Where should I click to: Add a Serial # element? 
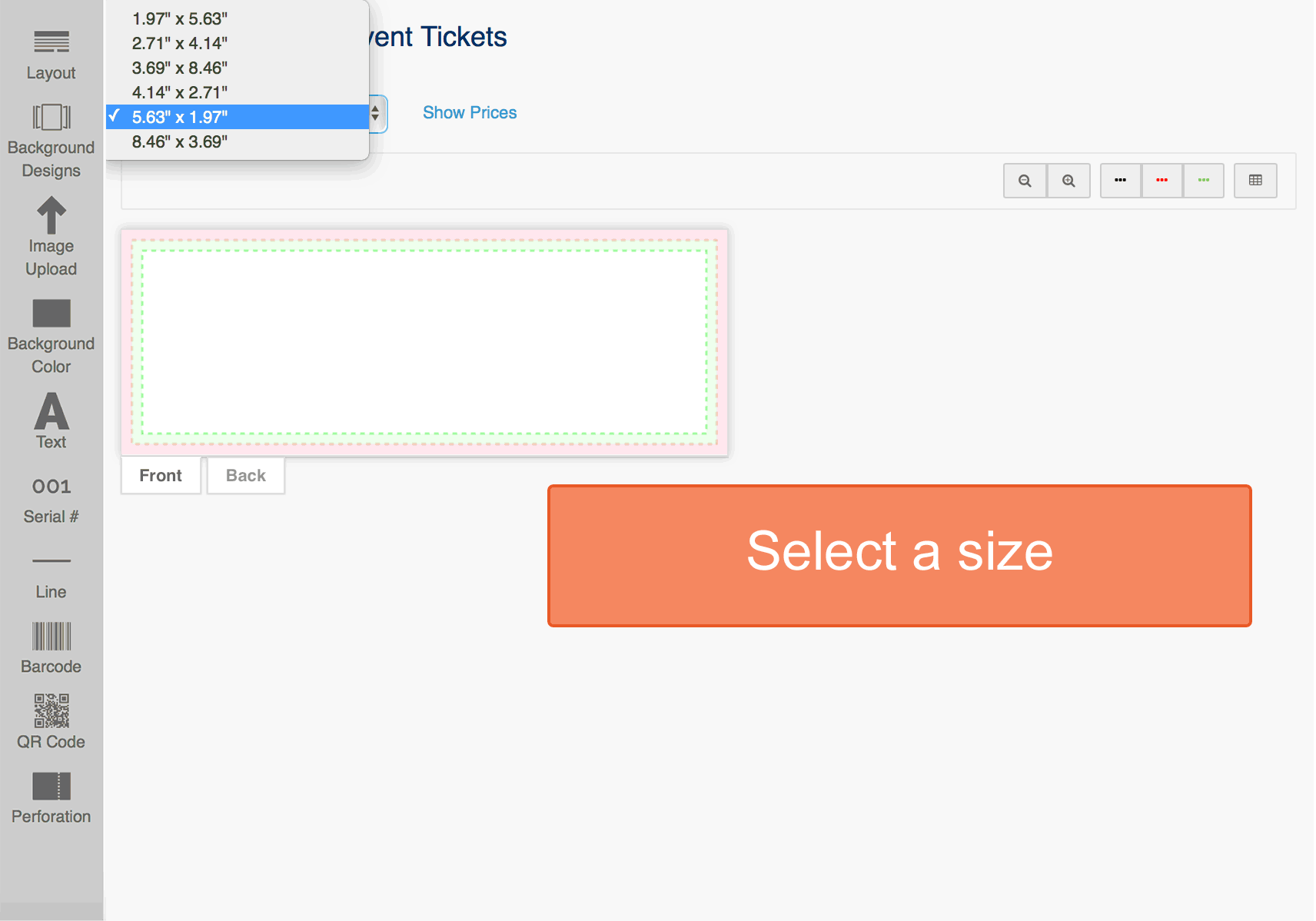[51, 501]
